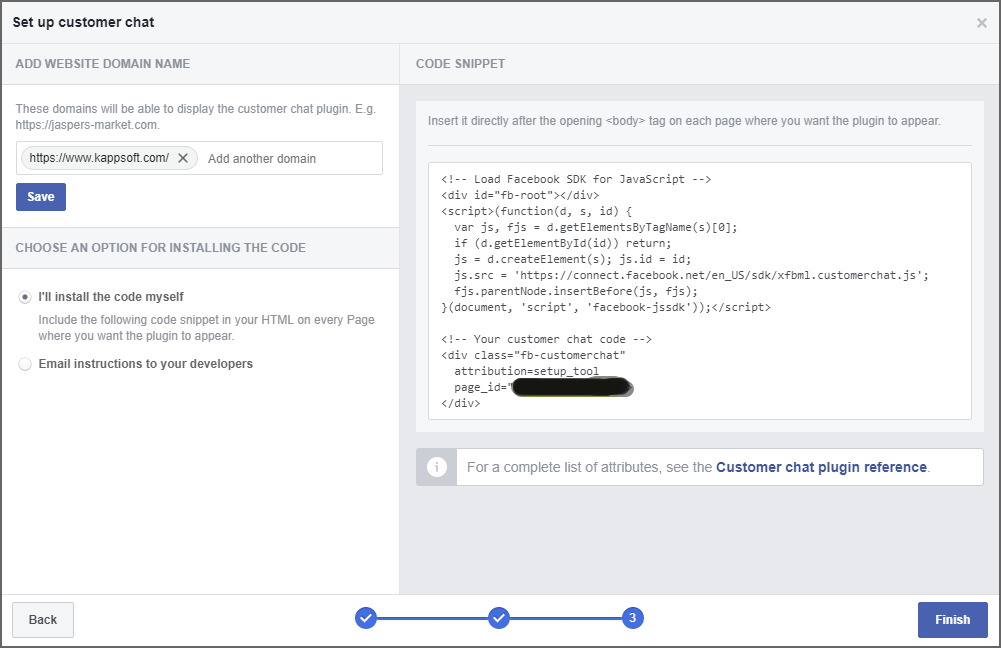Remove the https://www.kappsoft.com/ domain chip
1001x648 pixels.
pyautogui.click(x=183, y=158)
